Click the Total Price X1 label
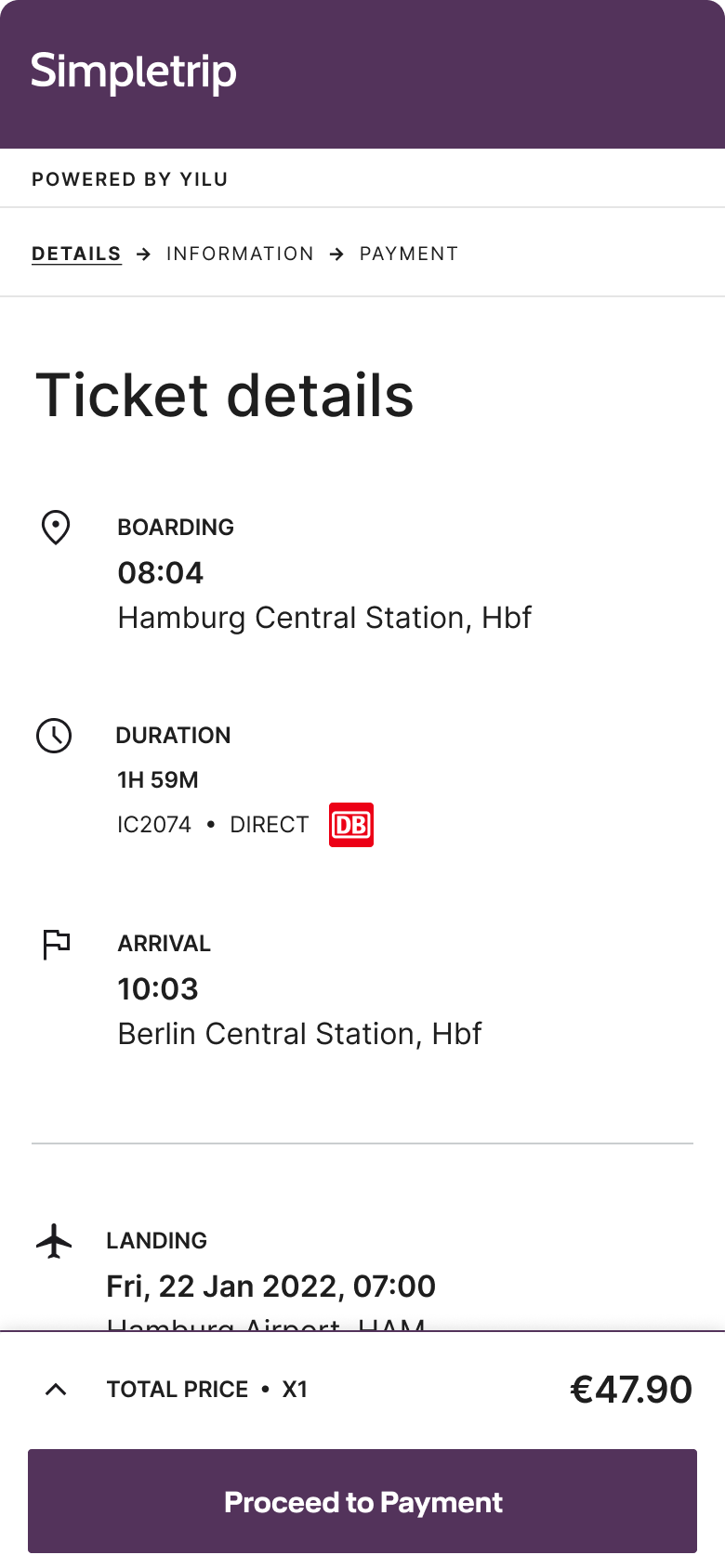725x1568 pixels. (x=206, y=1390)
